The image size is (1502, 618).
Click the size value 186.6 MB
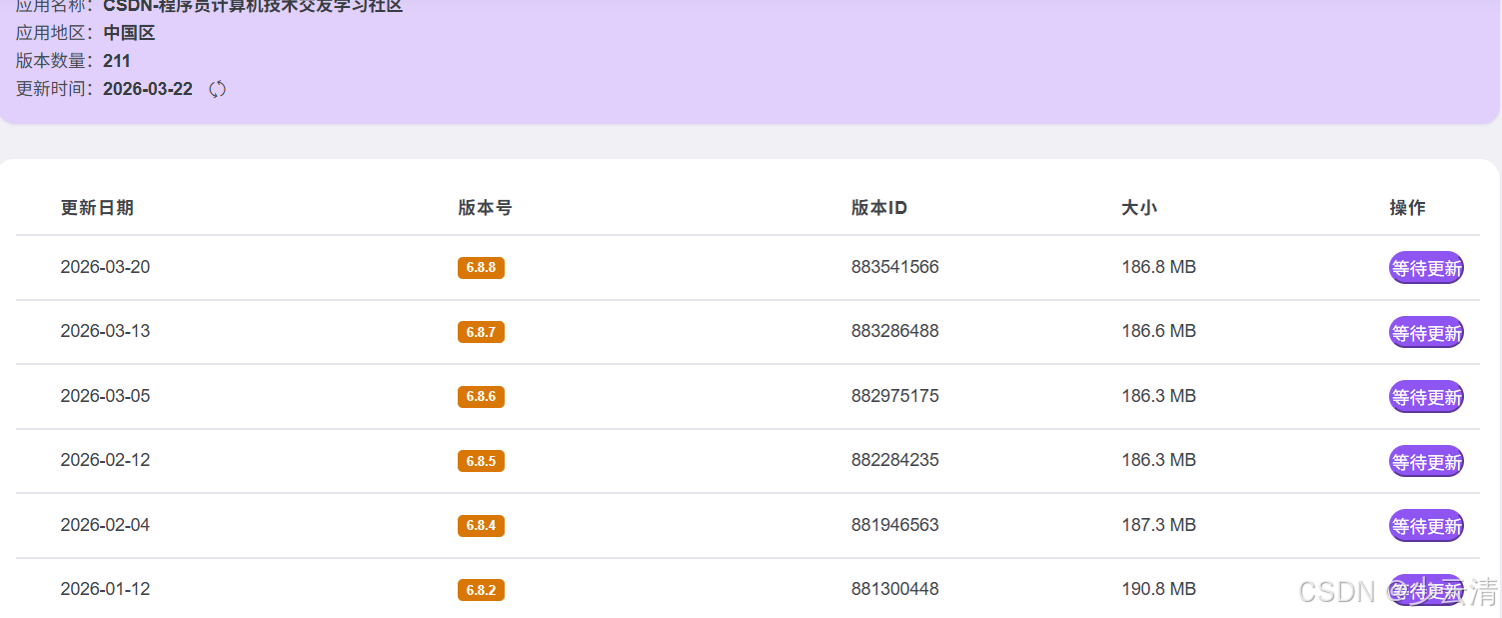click(1159, 331)
